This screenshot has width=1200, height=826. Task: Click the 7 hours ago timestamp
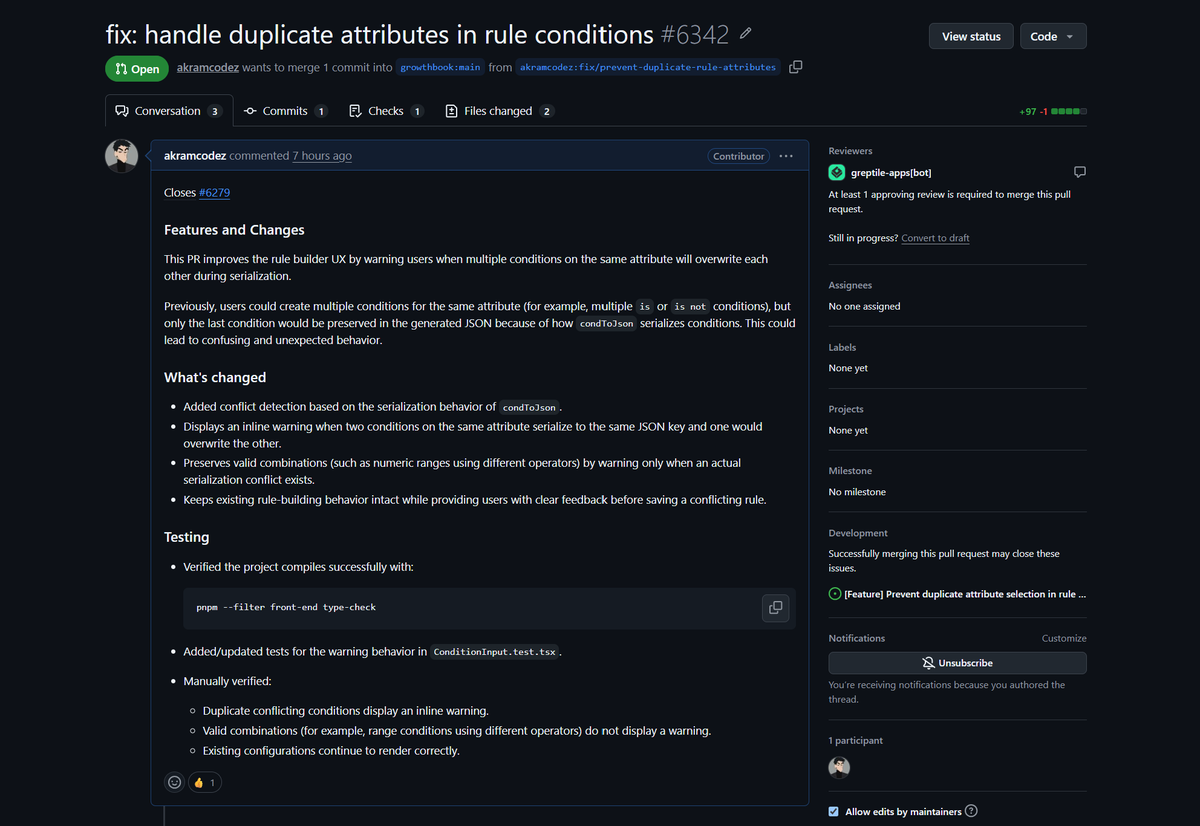click(x=322, y=156)
